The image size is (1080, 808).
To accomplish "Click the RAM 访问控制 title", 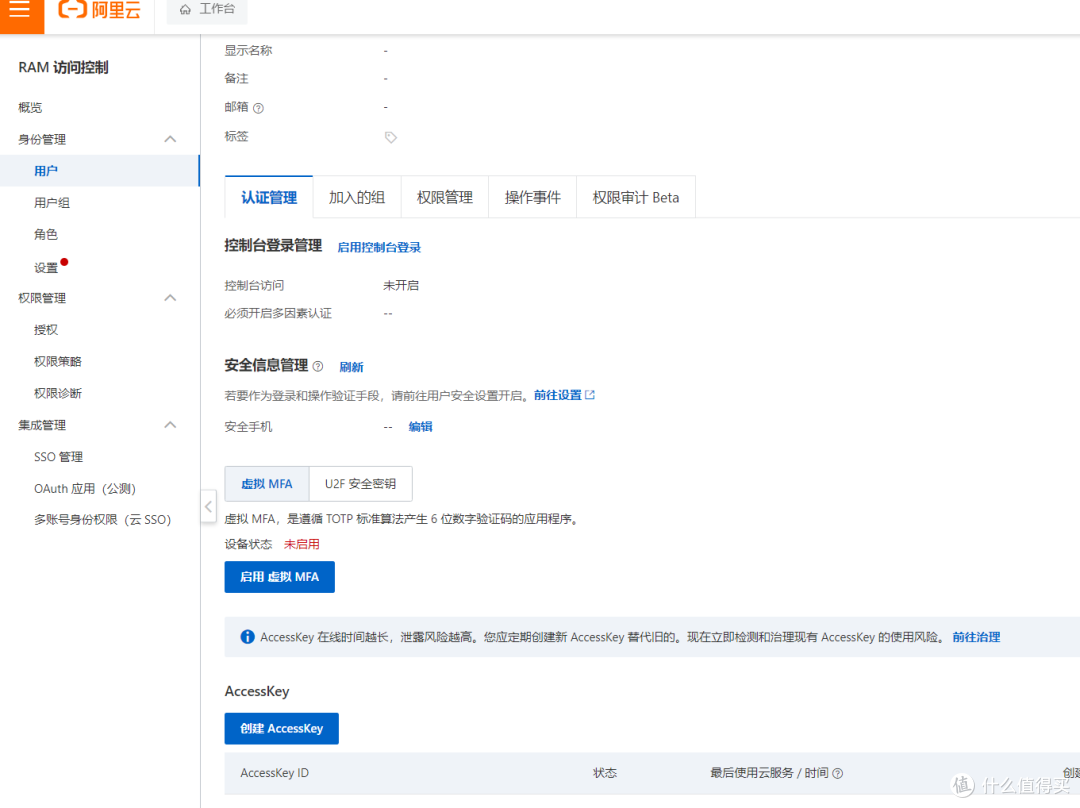I will click(x=63, y=68).
